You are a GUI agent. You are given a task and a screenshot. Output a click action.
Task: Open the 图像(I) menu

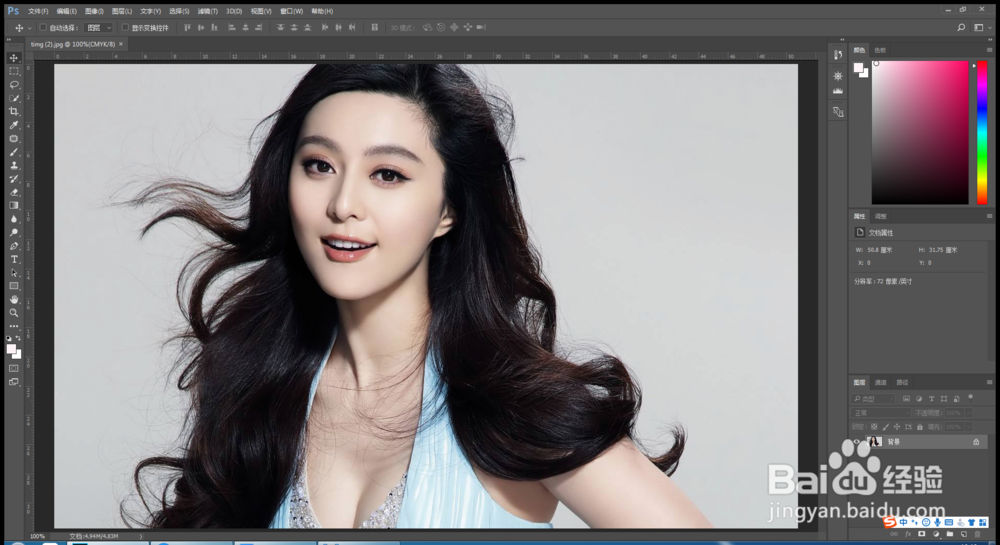pyautogui.click(x=94, y=11)
